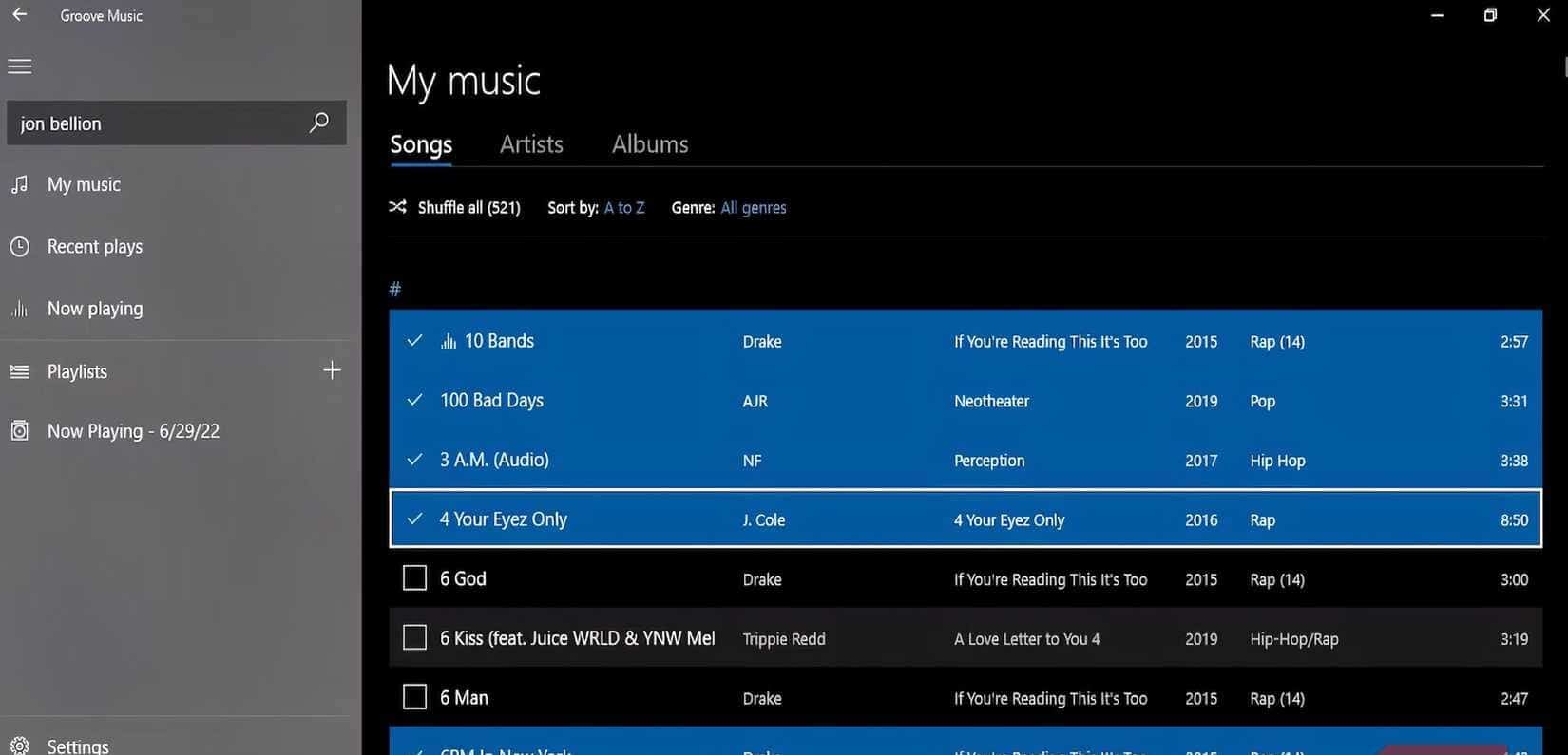
Task: Check the 6 God song checkbox
Action: coord(415,578)
